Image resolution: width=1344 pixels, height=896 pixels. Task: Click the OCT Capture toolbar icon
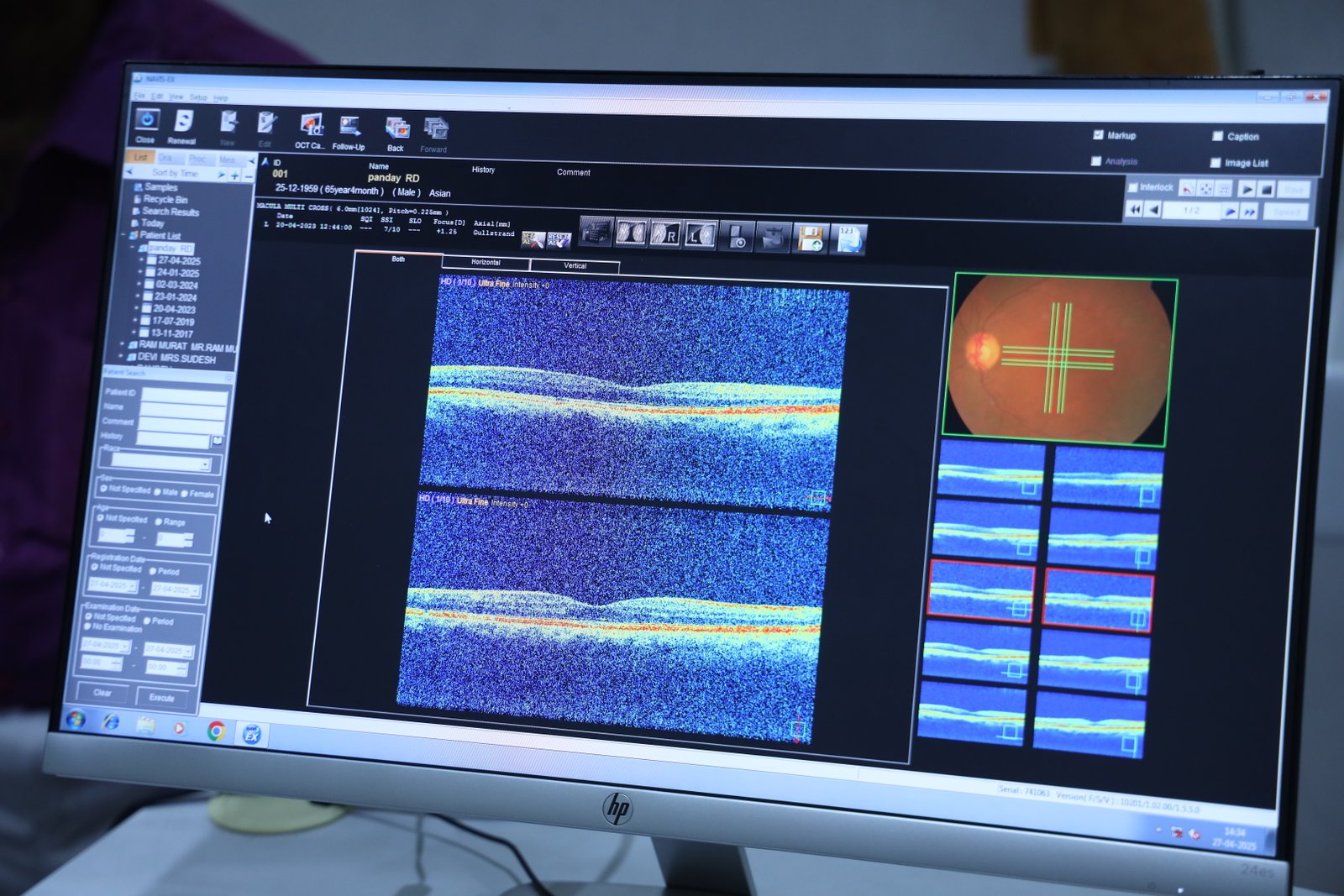tap(312, 127)
